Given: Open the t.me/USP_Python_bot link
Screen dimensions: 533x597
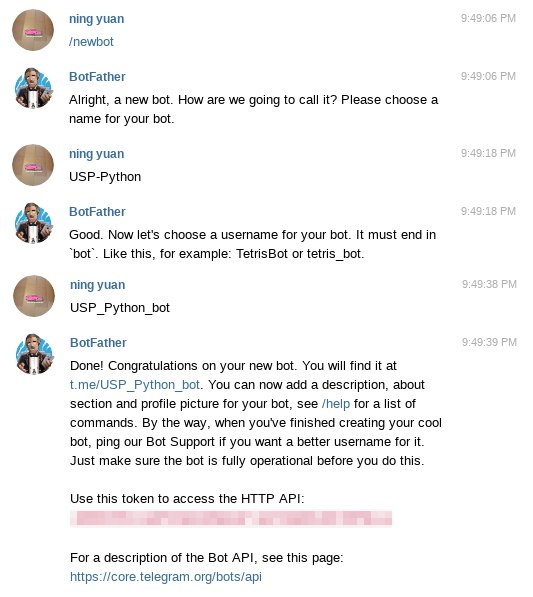Looking at the screenshot, I should [135, 385].
